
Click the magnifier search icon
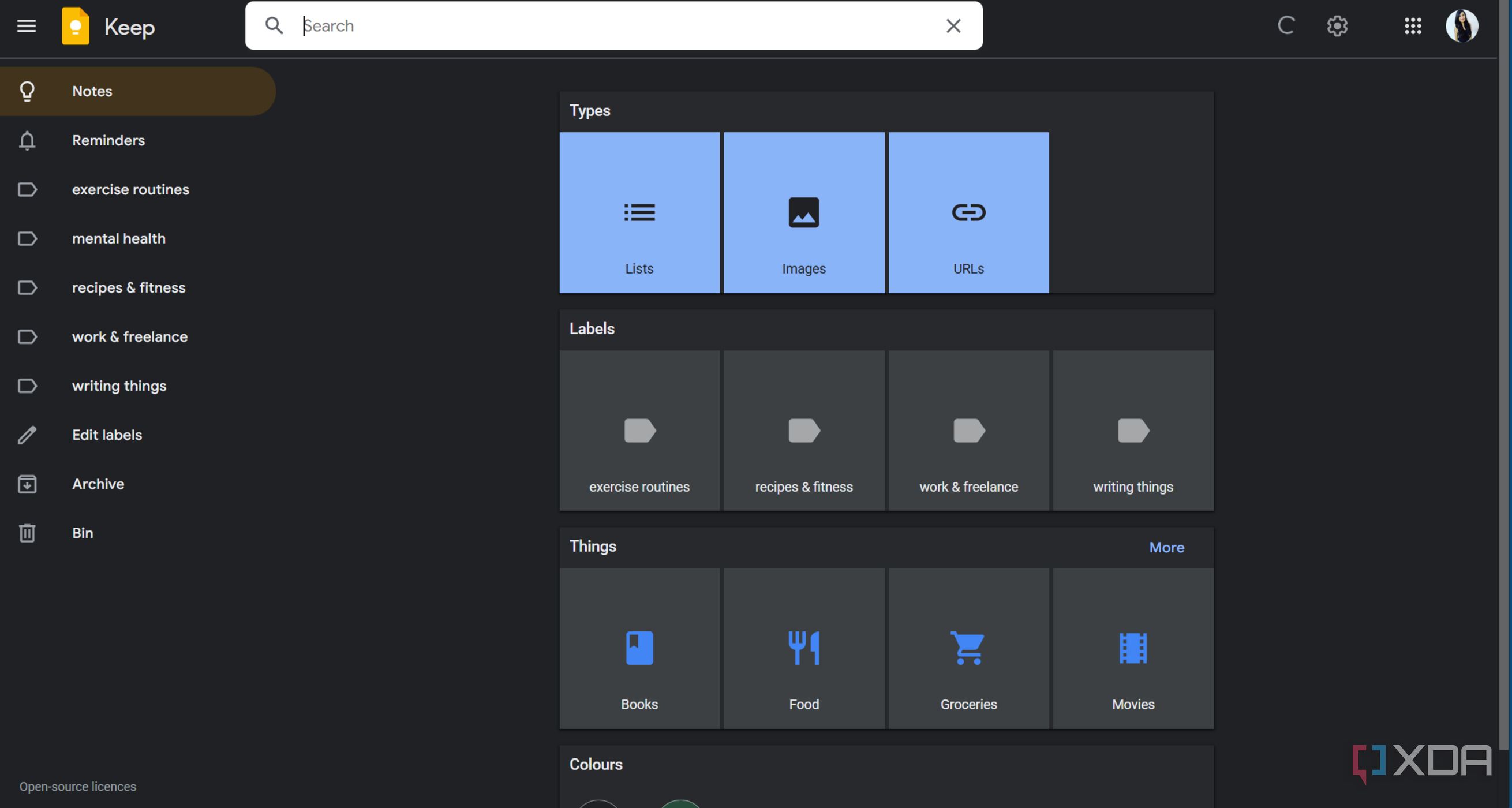click(x=274, y=25)
